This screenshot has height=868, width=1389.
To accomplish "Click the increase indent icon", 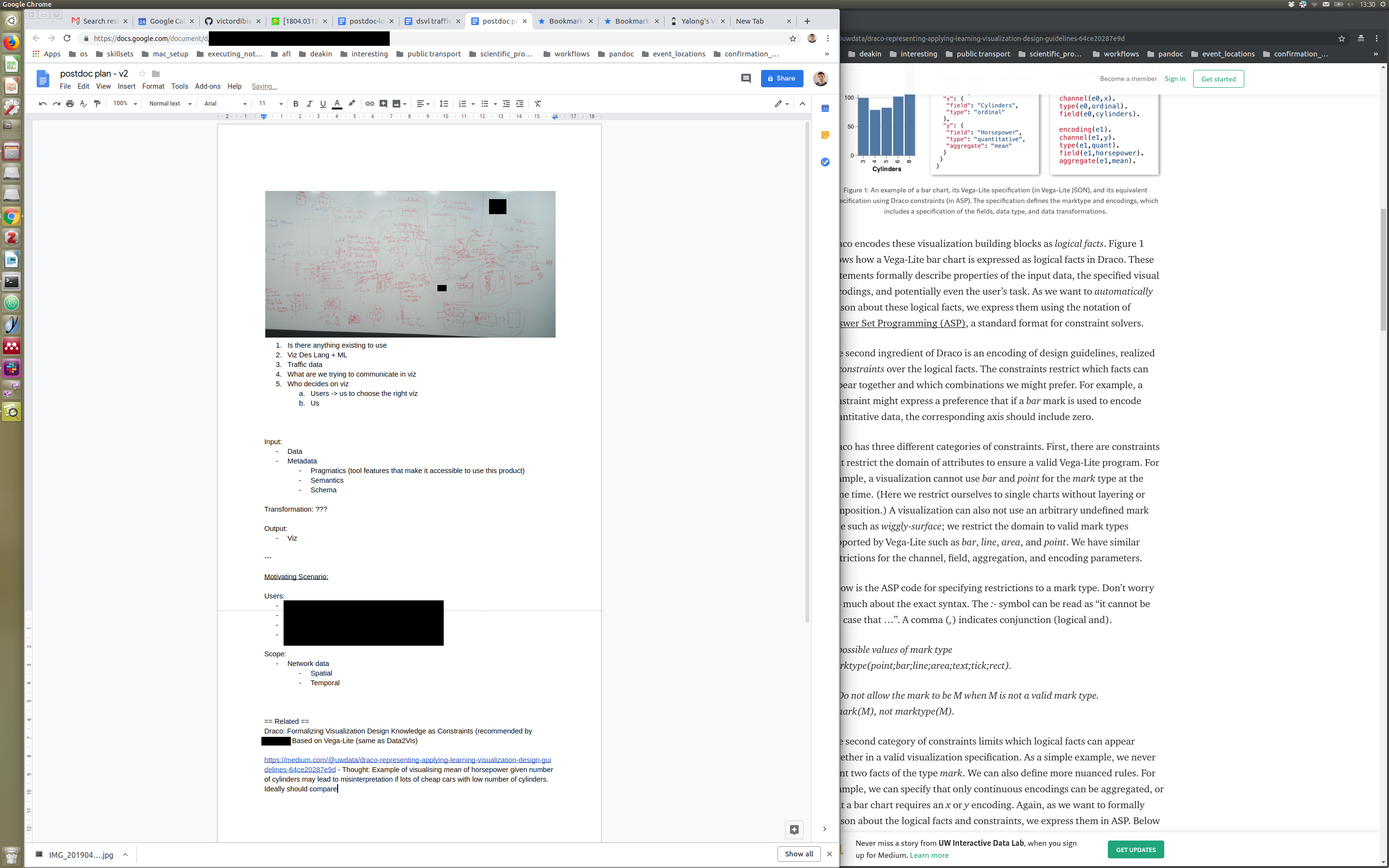I will click(520, 104).
